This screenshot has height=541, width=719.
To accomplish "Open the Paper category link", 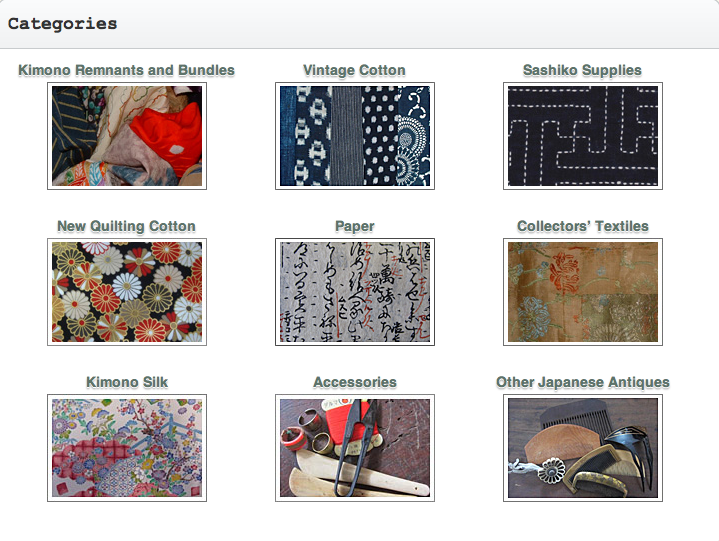I will (355, 226).
